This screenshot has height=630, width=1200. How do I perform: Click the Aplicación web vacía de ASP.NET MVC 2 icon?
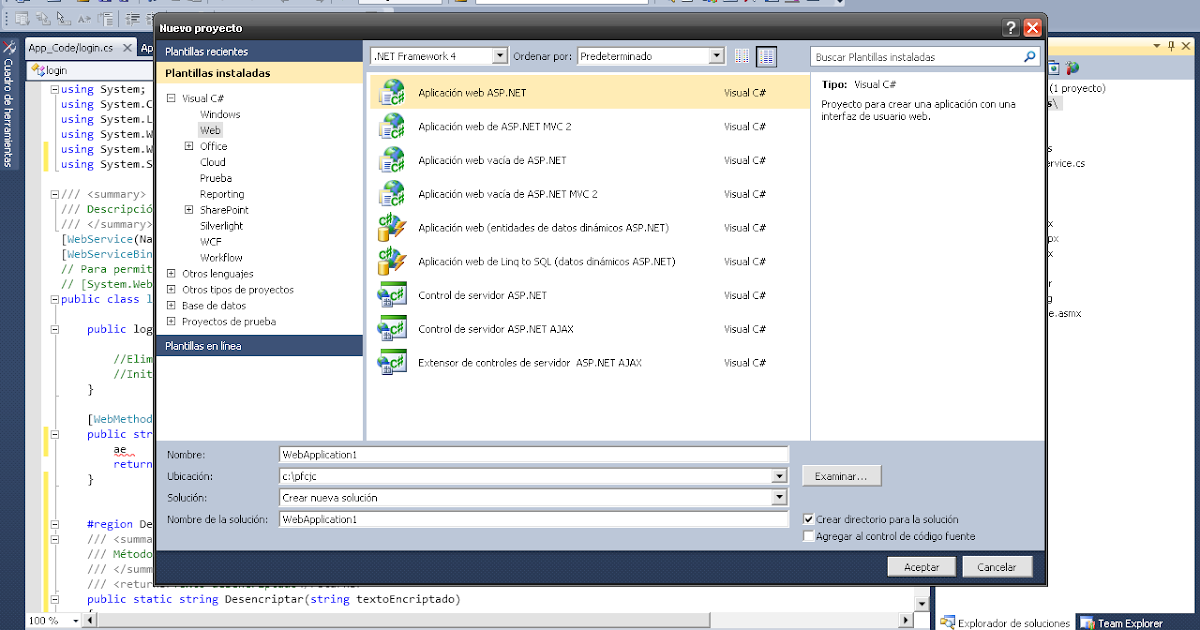pos(391,194)
